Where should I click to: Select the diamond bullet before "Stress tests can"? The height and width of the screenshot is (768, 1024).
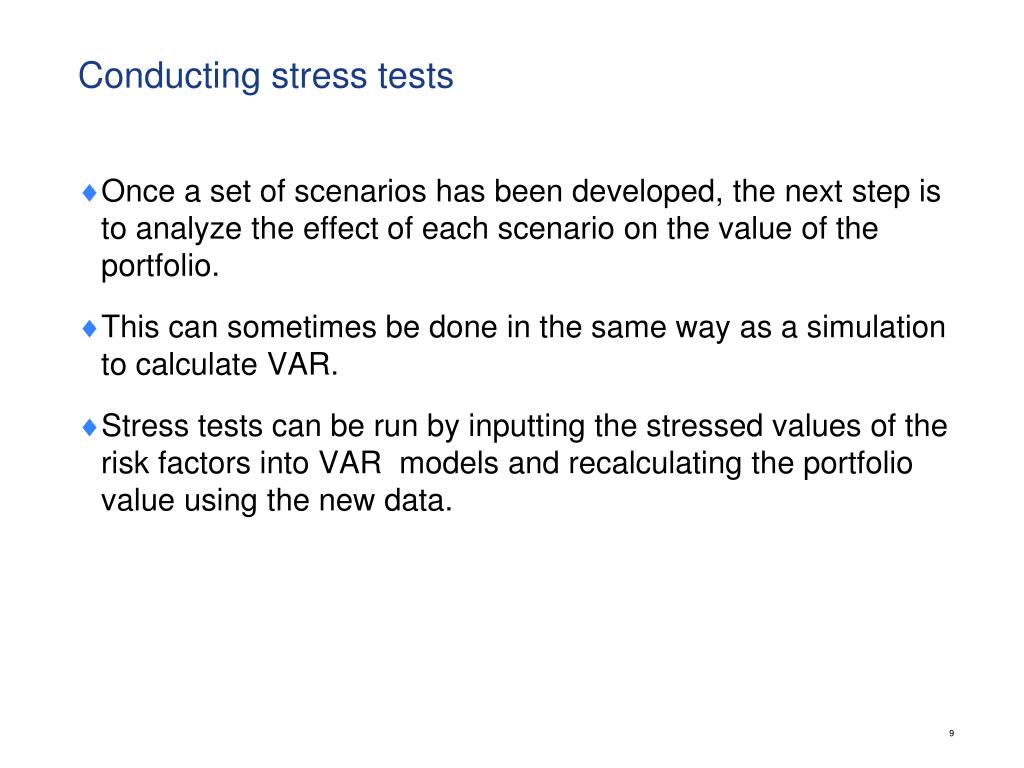pos(90,427)
